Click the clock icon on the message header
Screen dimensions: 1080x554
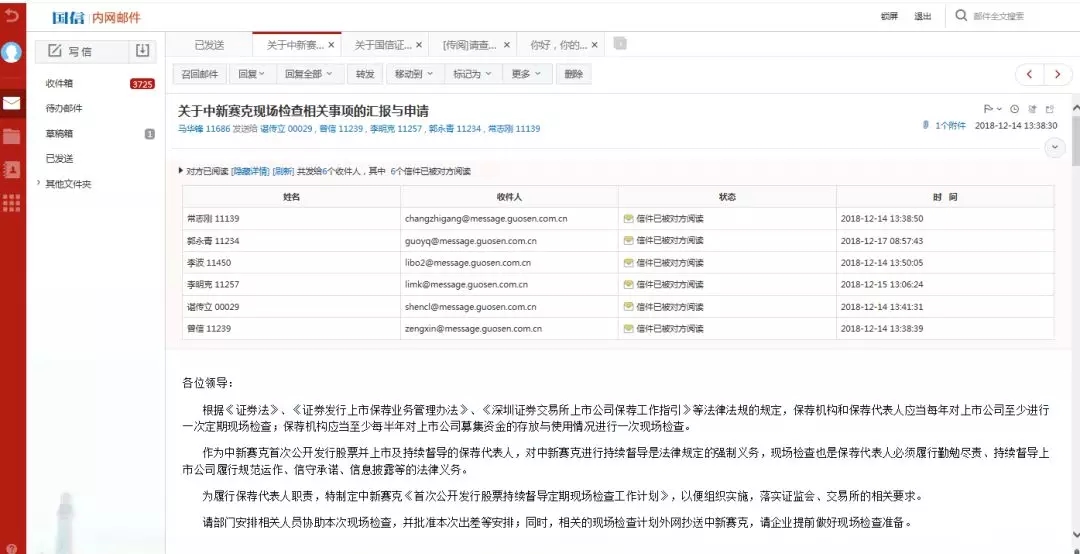(1014, 109)
